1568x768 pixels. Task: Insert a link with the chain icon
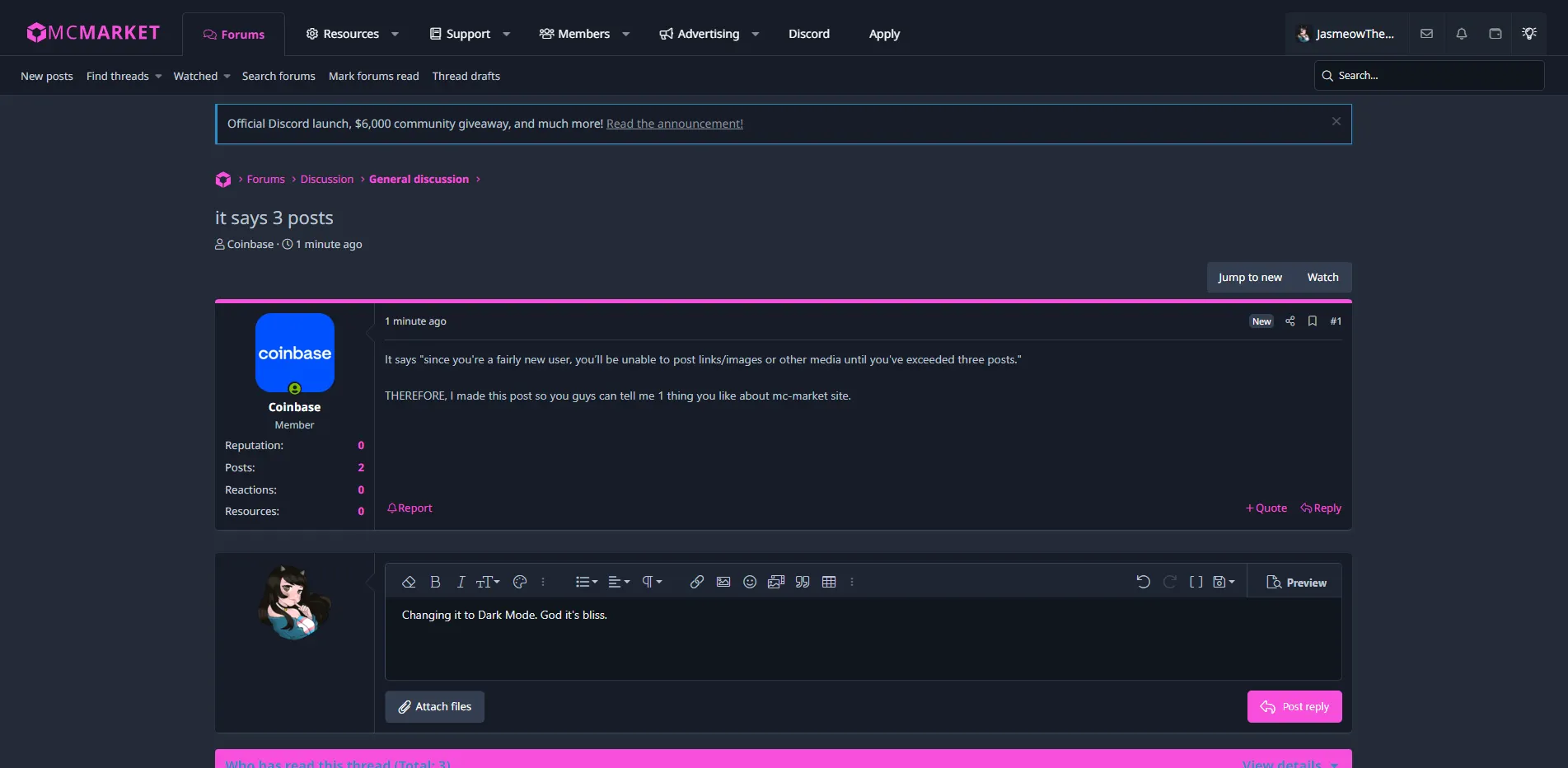697,582
